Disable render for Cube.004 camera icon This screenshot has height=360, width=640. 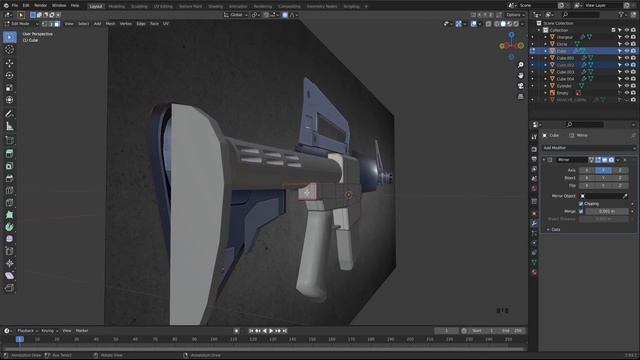coord(633,79)
